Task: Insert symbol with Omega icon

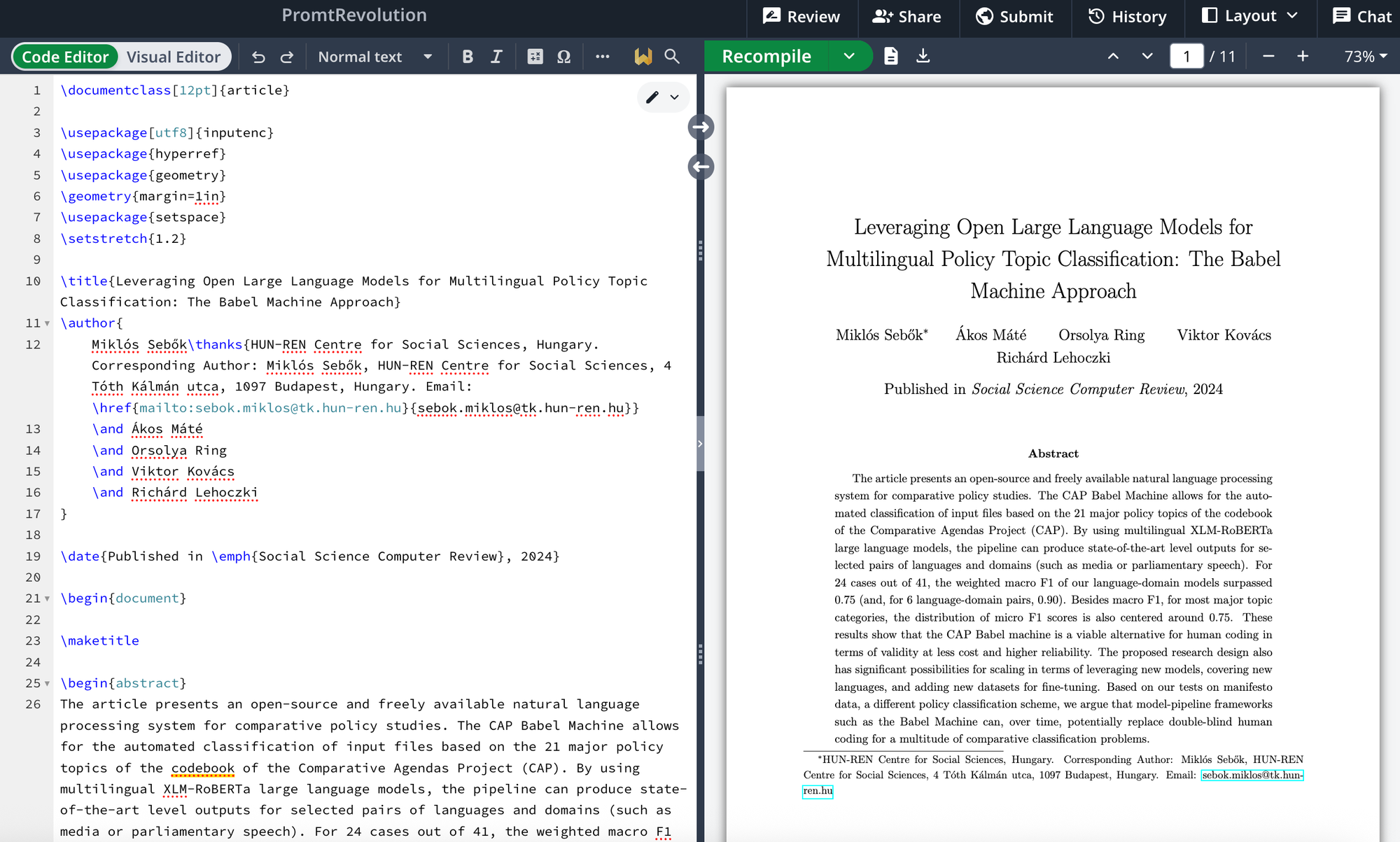Action: [x=563, y=57]
